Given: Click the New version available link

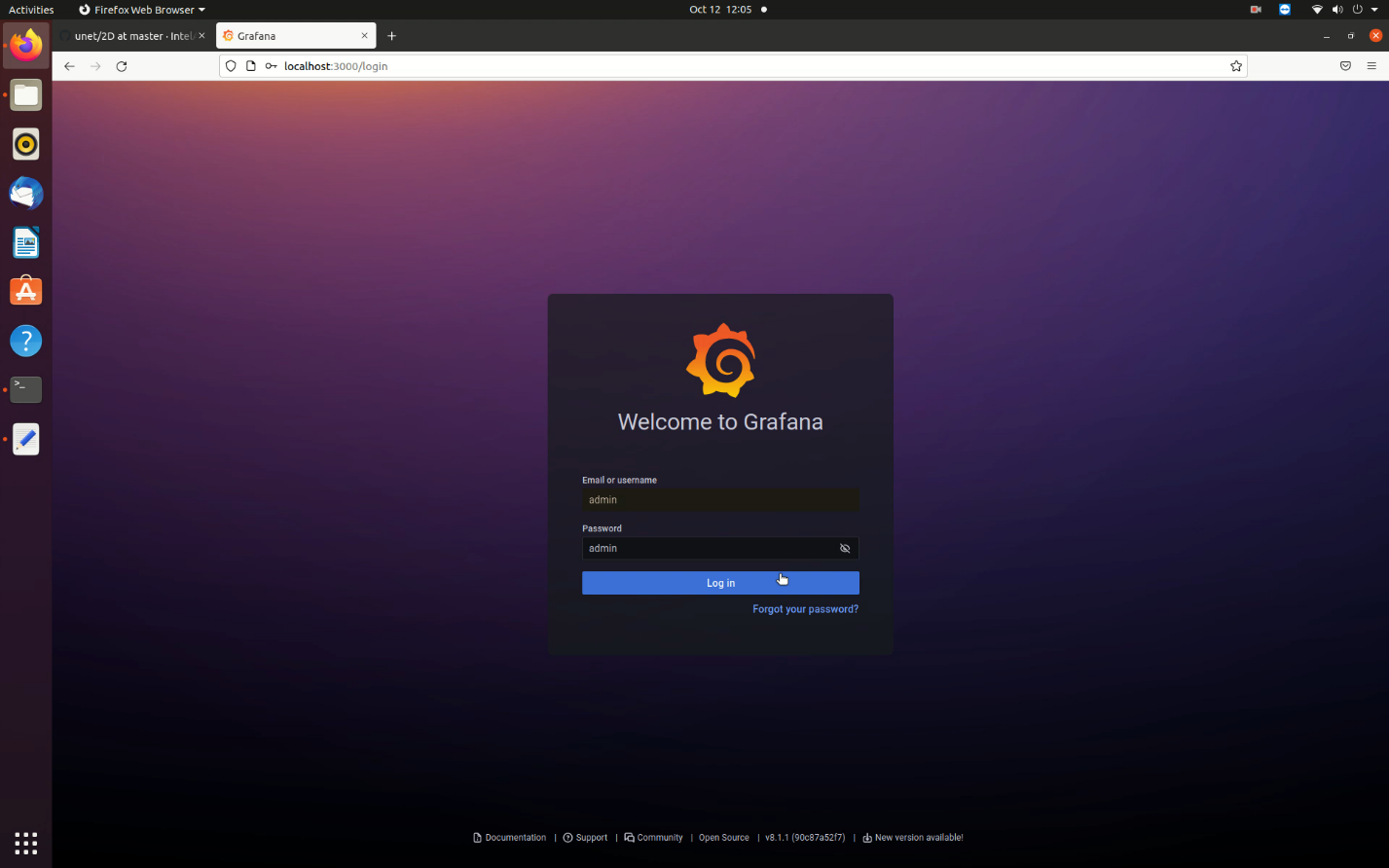Looking at the screenshot, I should [913, 838].
